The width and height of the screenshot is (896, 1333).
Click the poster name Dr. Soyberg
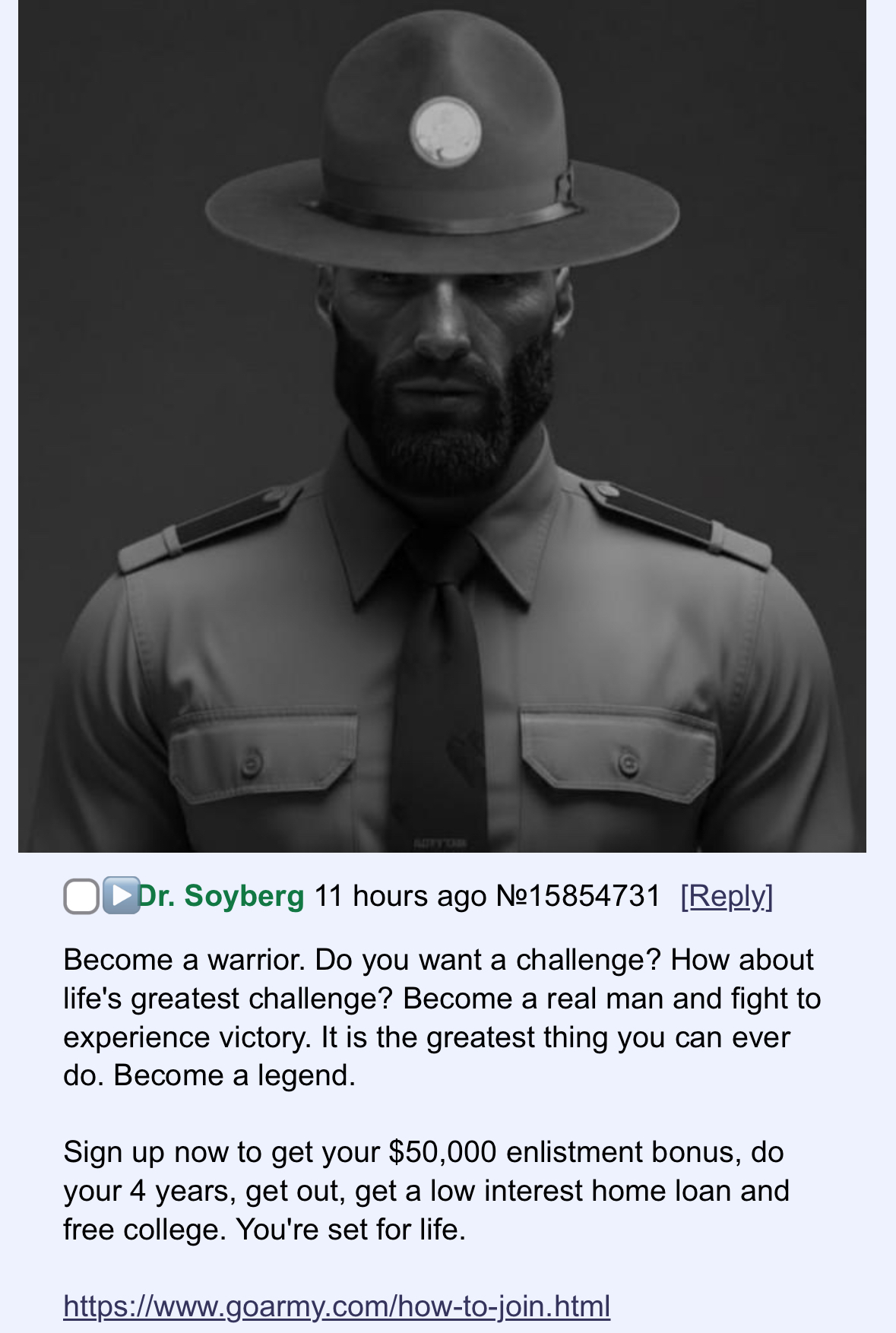(221, 896)
